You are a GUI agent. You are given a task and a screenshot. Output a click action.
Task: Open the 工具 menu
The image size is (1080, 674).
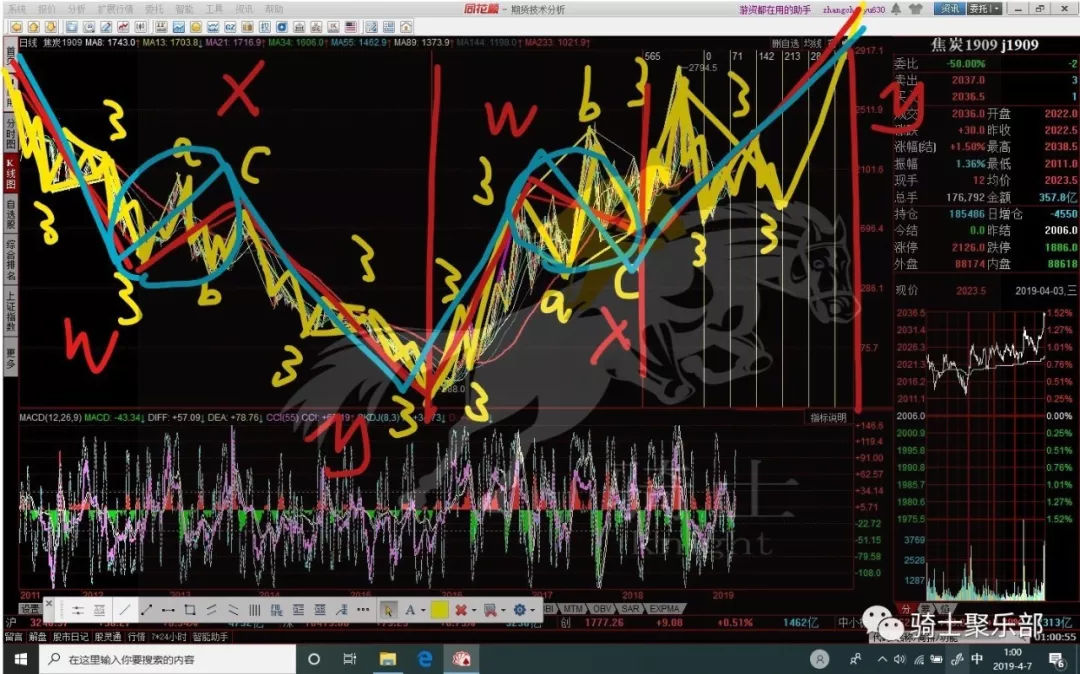pos(214,8)
